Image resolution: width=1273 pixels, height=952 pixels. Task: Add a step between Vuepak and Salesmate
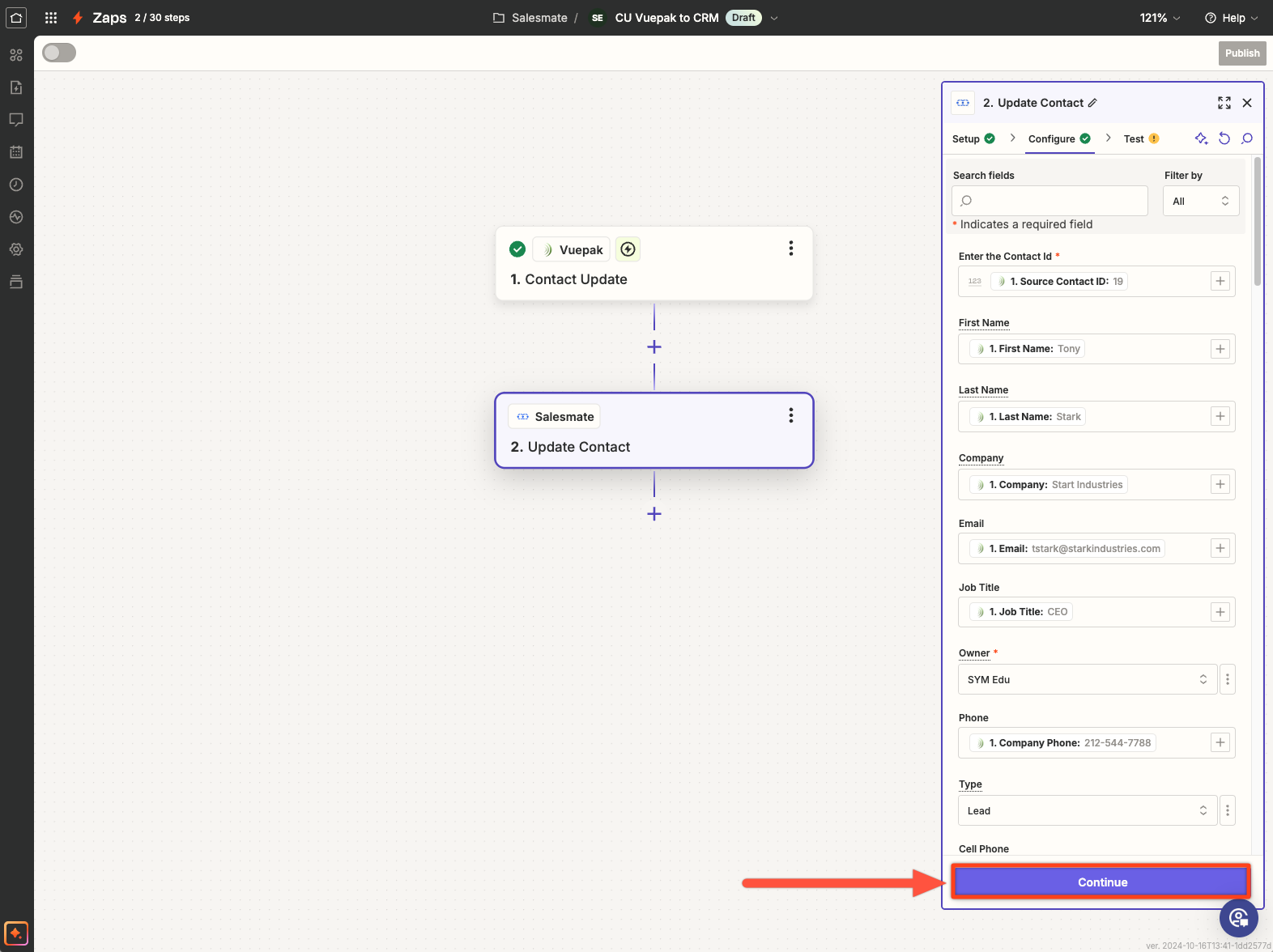[x=654, y=347]
